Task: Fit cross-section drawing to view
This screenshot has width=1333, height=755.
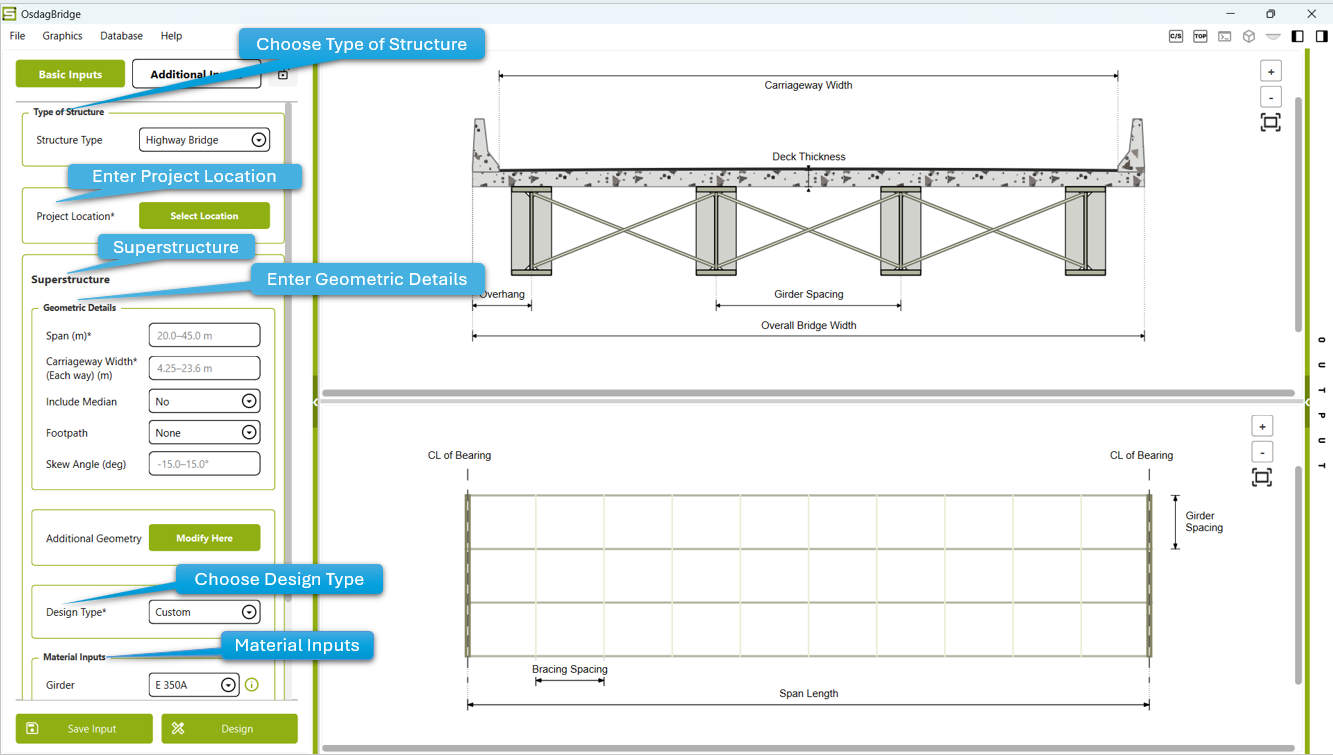Action: tap(1271, 122)
